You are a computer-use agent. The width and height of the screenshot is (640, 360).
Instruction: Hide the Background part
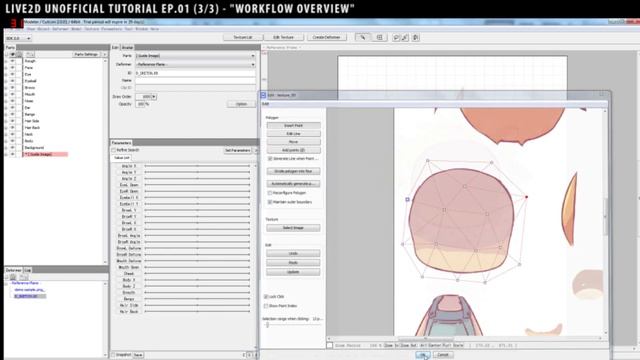12,148
